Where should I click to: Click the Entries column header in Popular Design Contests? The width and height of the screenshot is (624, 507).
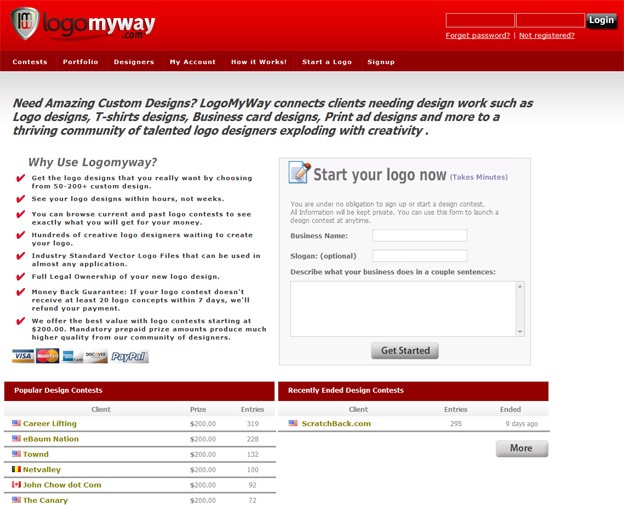point(252,409)
